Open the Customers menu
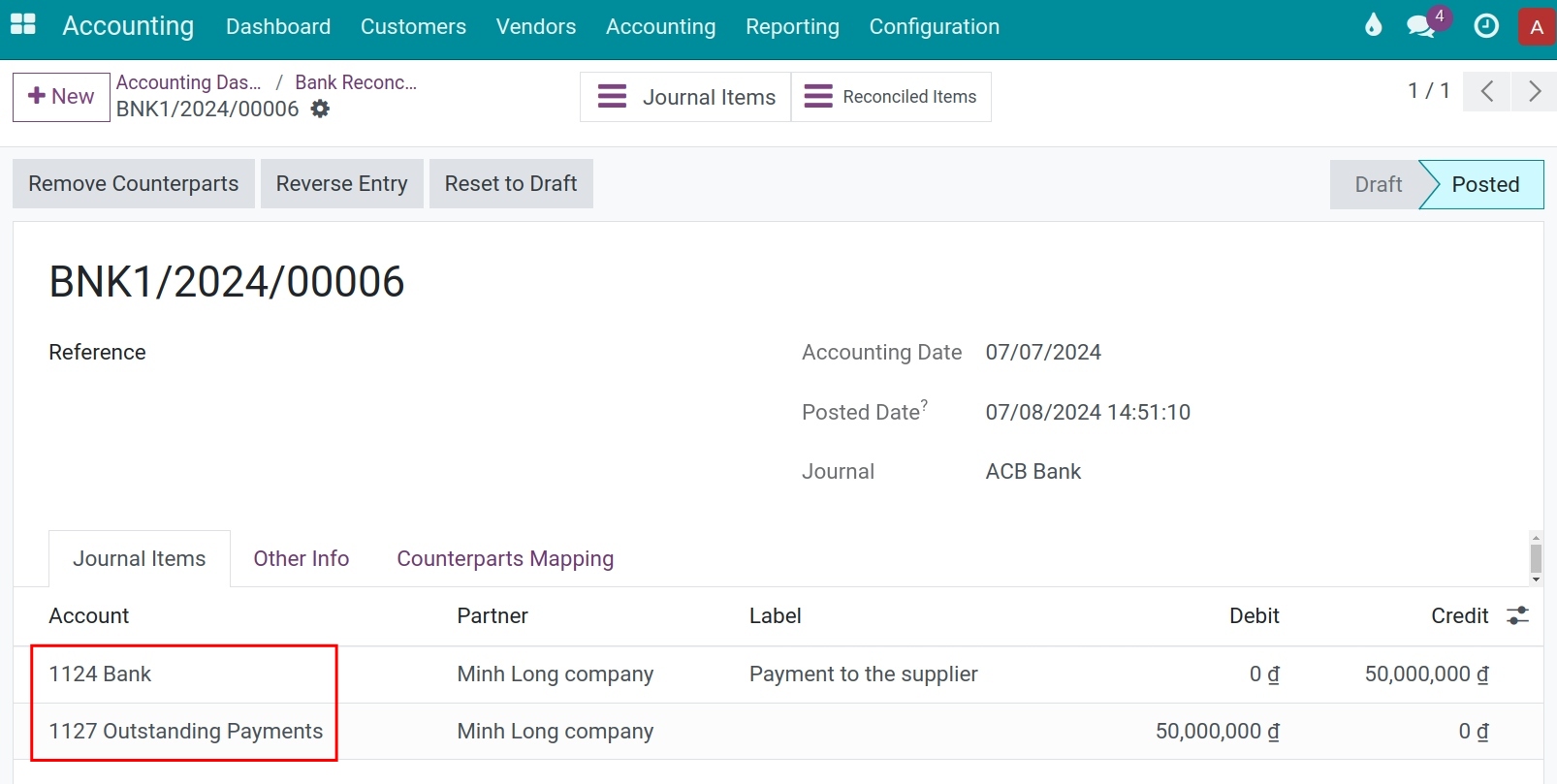 coord(413,26)
